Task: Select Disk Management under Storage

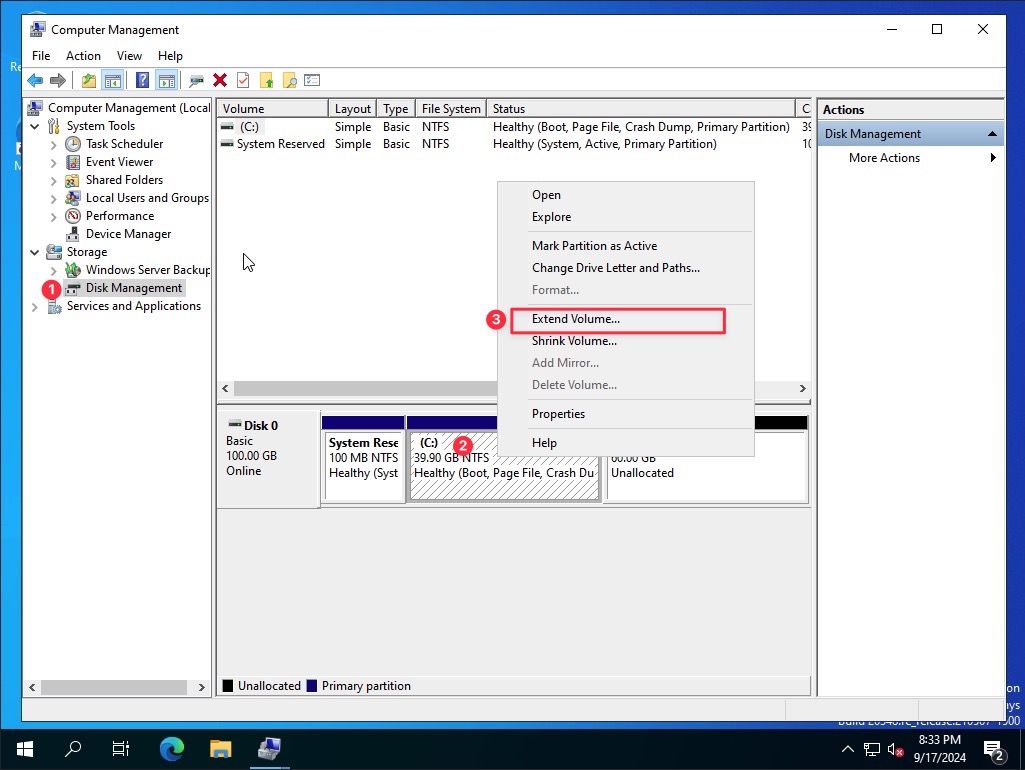Action: click(x=133, y=288)
